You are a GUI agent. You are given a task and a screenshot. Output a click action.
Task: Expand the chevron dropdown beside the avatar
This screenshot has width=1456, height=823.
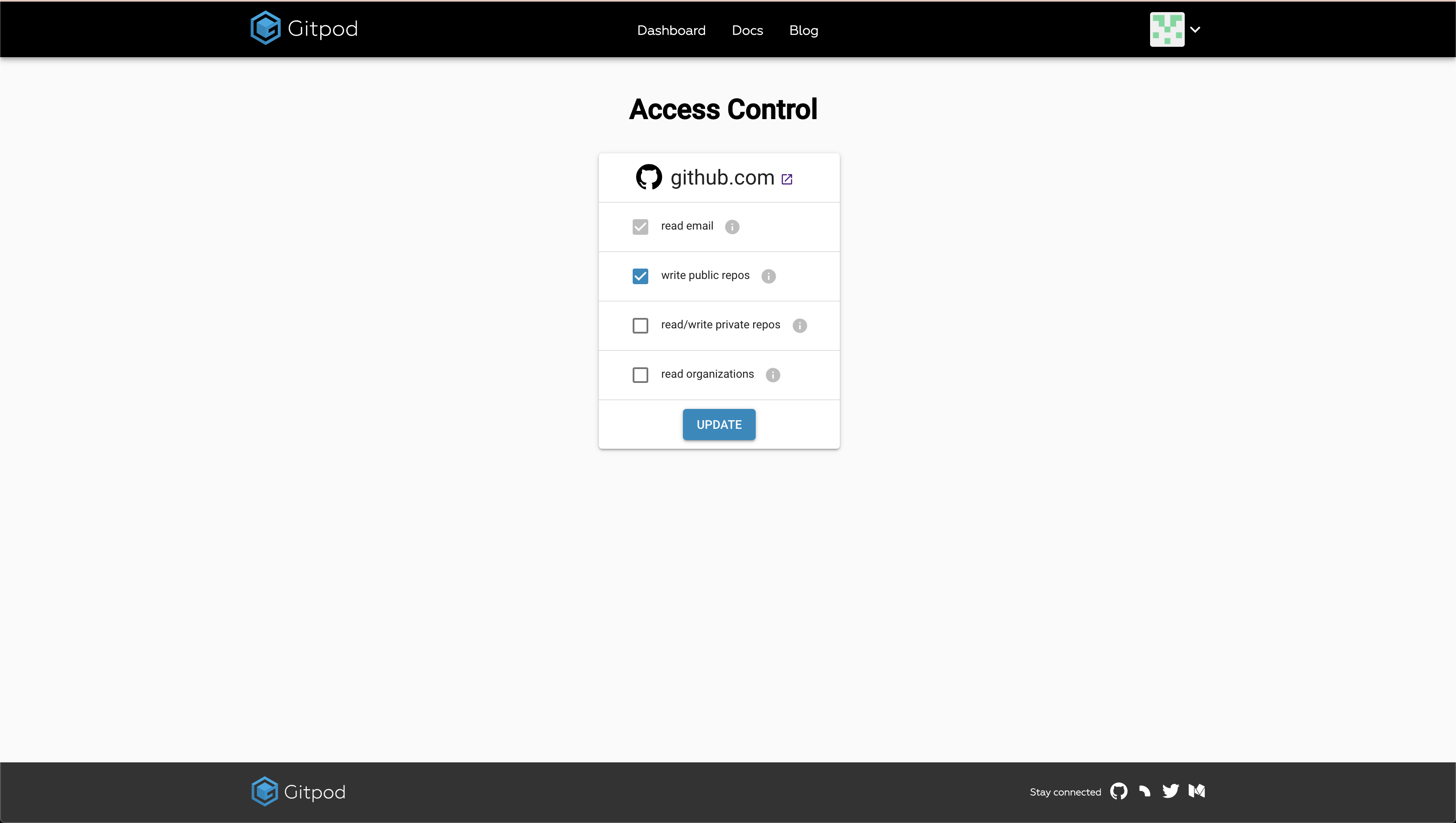(x=1195, y=29)
